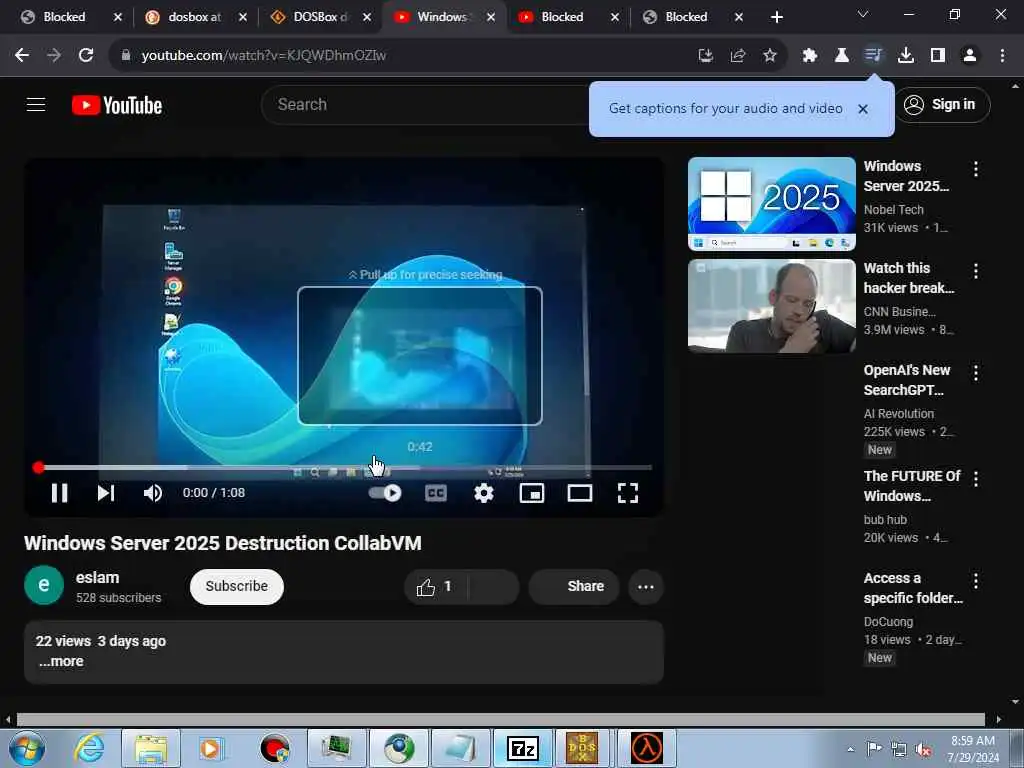Click the address bar URL
The height and width of the screenshot is (768, 1024).
click(264, 56)
